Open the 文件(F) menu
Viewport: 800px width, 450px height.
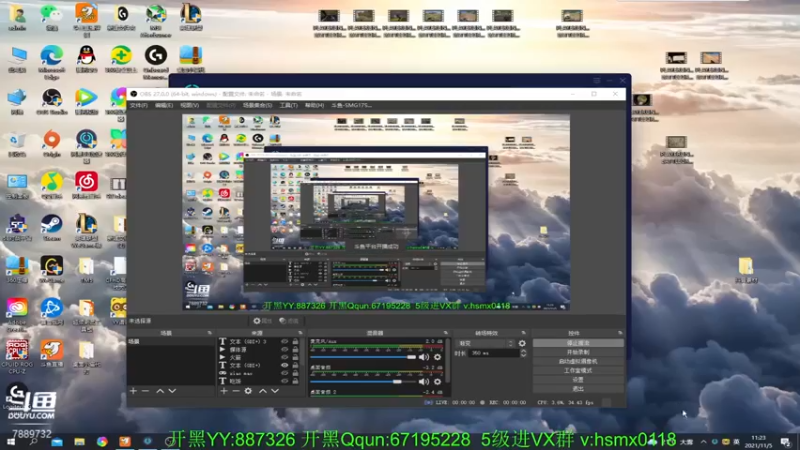pyautogui.click(x=138, y=106)
